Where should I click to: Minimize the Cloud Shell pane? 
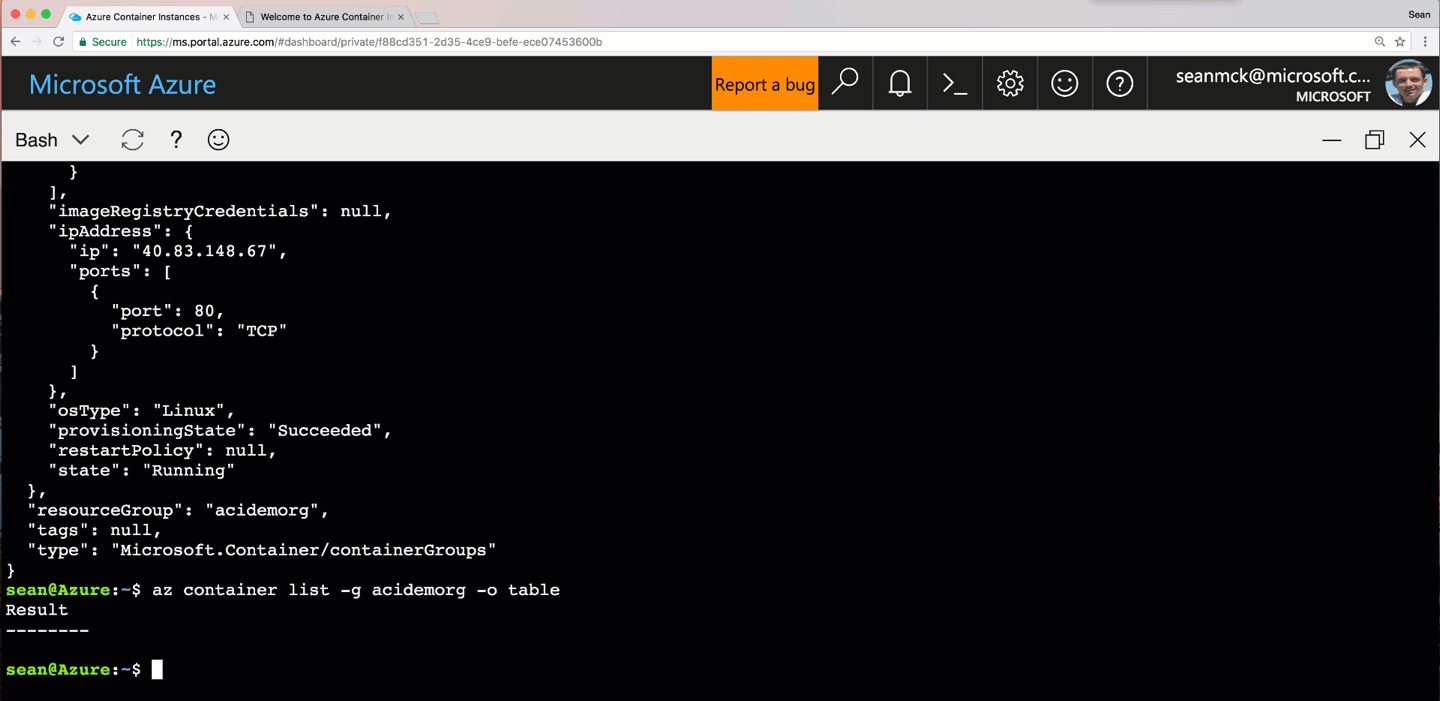coord(1331,140)
